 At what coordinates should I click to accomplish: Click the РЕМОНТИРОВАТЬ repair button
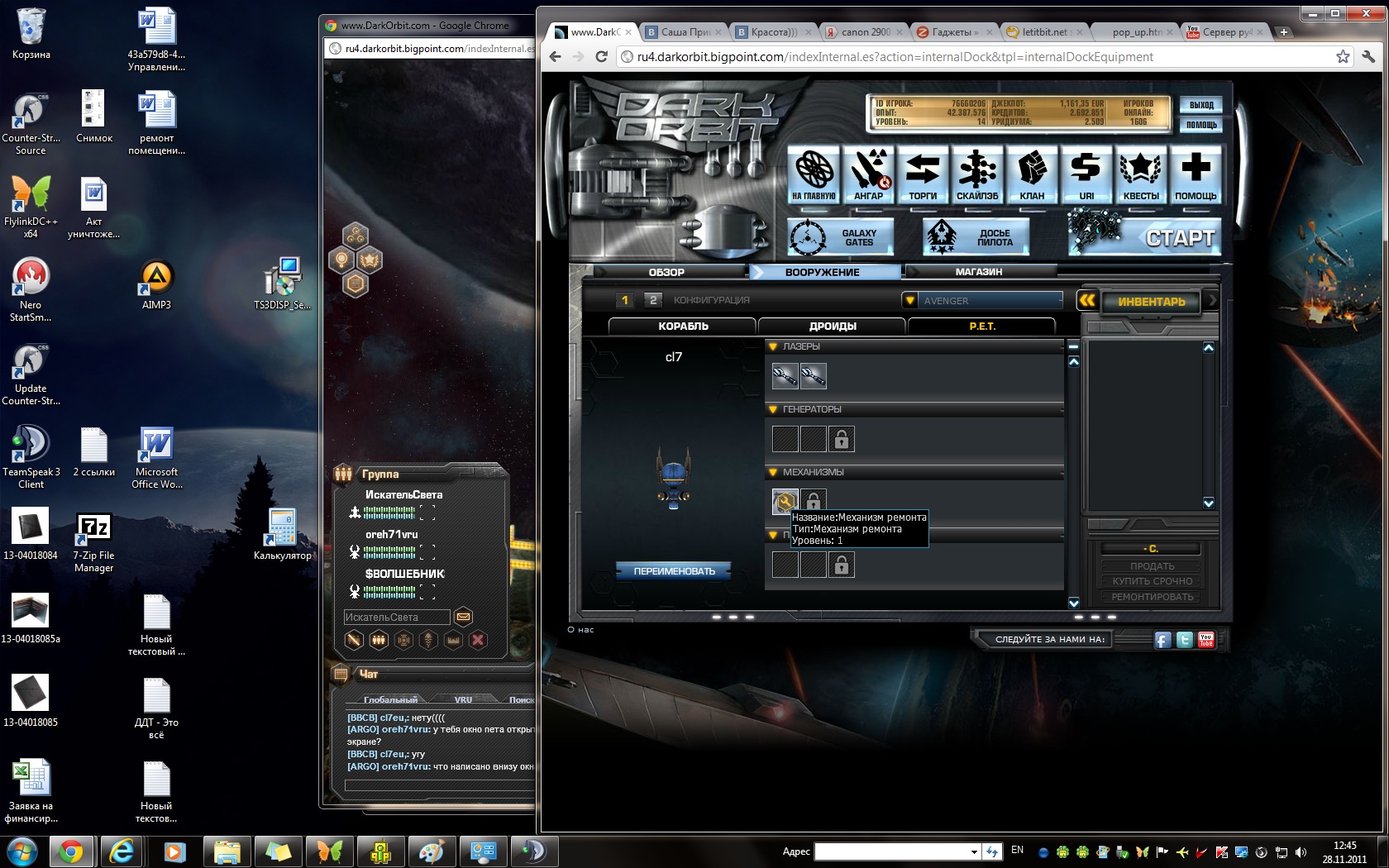(1153, 597)
